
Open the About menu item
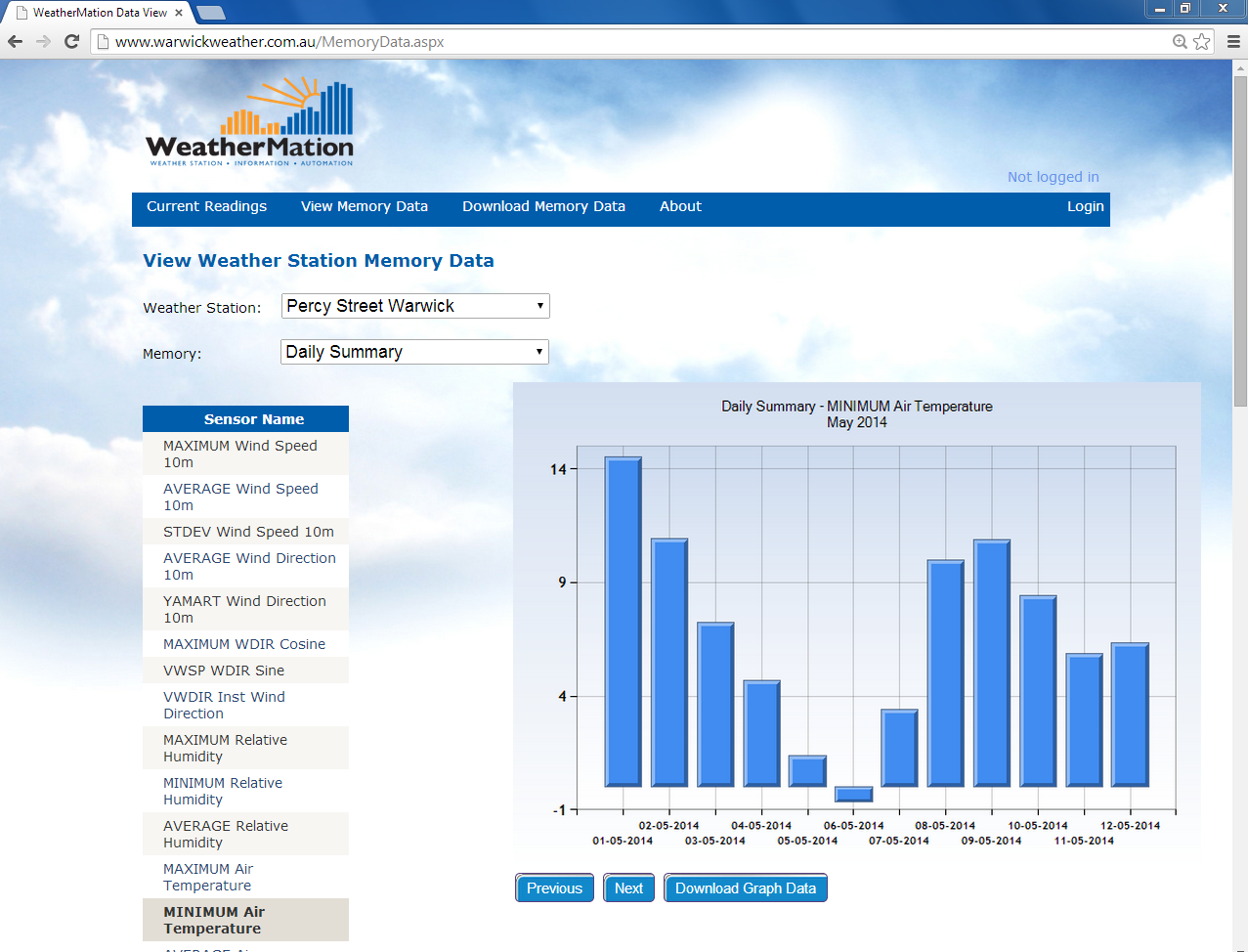click(680, 206)
